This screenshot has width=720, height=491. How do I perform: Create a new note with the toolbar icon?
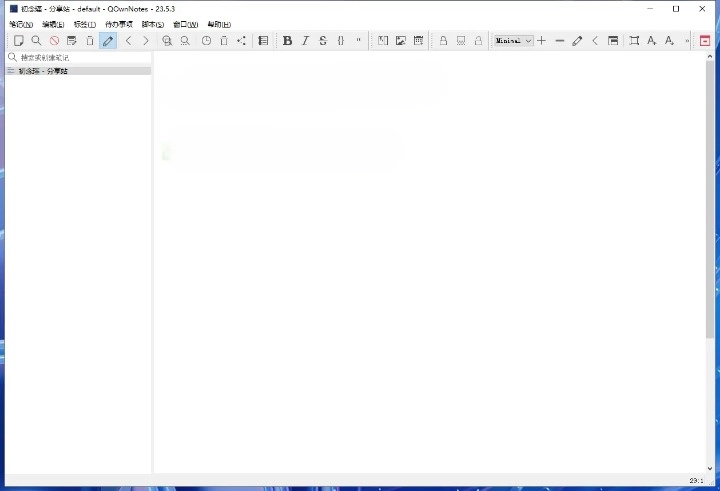click(18, 41)
